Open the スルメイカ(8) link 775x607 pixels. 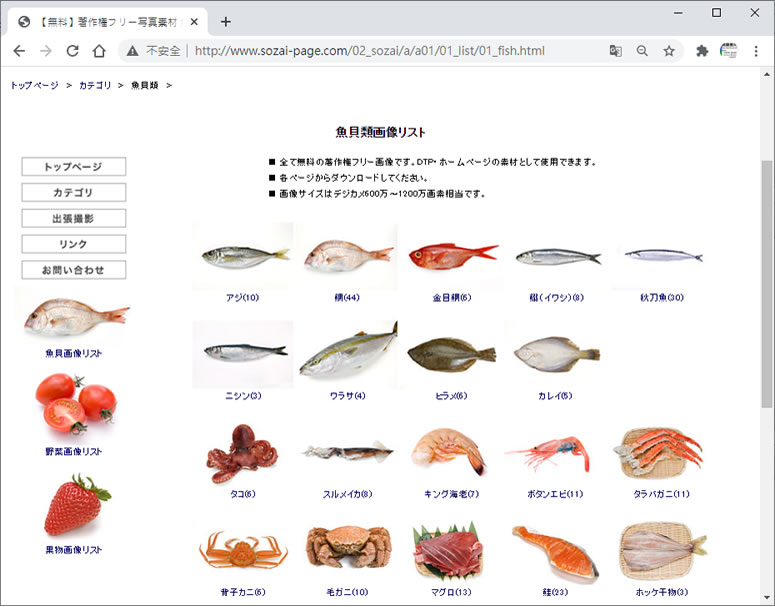[x=347, y=494]
